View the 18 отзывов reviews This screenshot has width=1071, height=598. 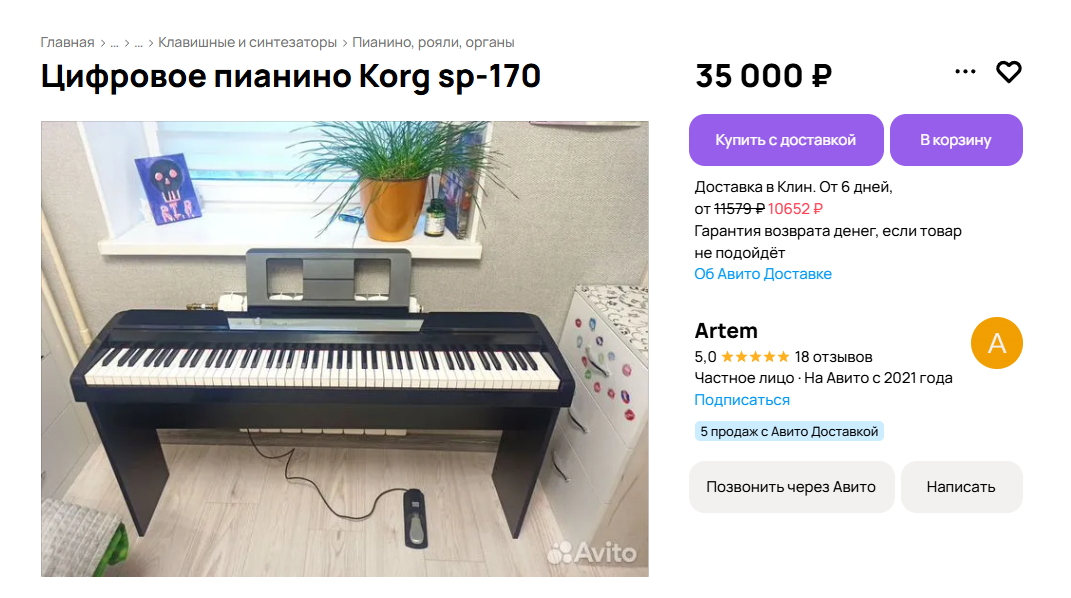point(833,357)
